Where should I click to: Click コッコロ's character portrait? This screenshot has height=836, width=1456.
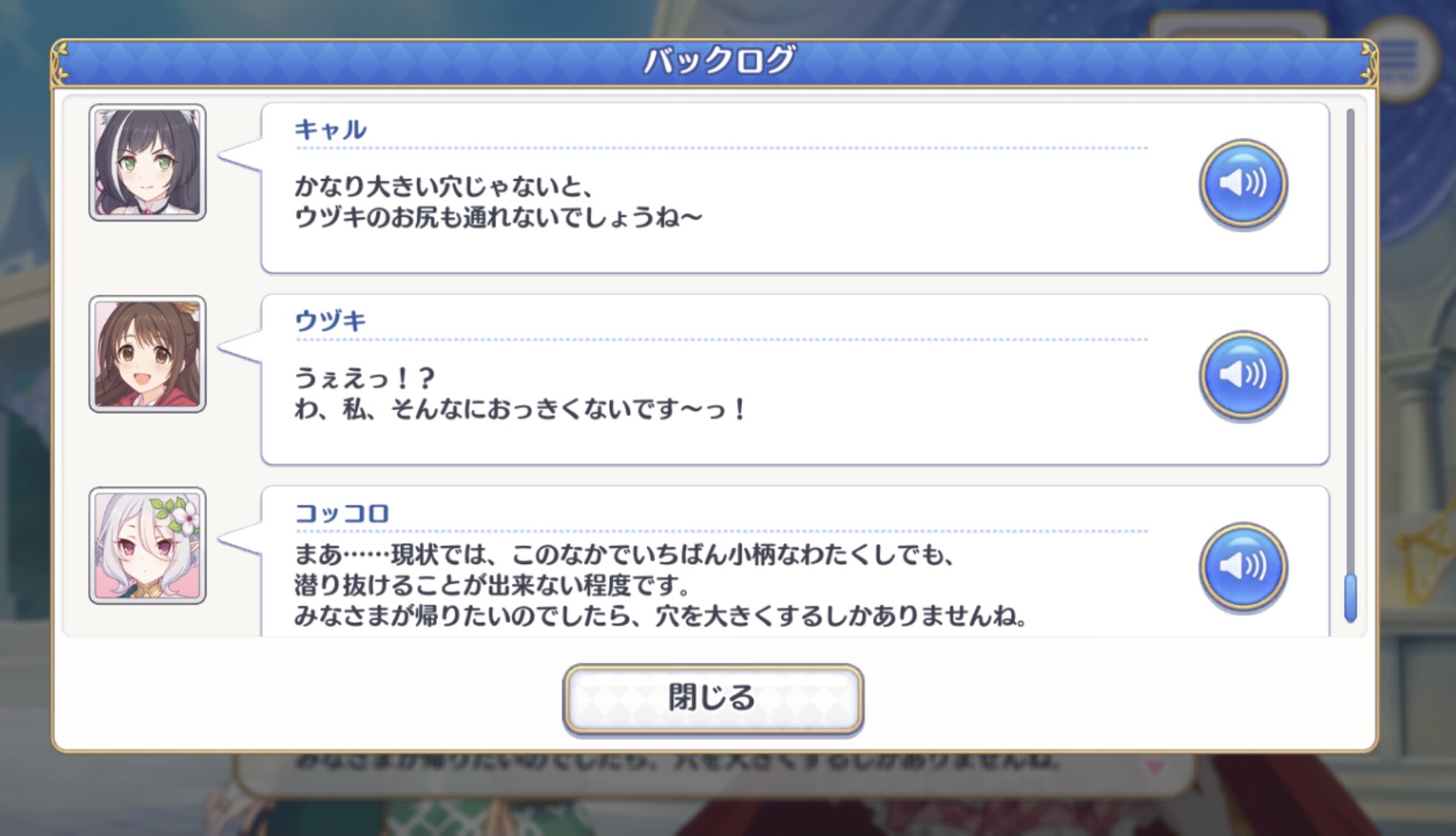point(147,545)
